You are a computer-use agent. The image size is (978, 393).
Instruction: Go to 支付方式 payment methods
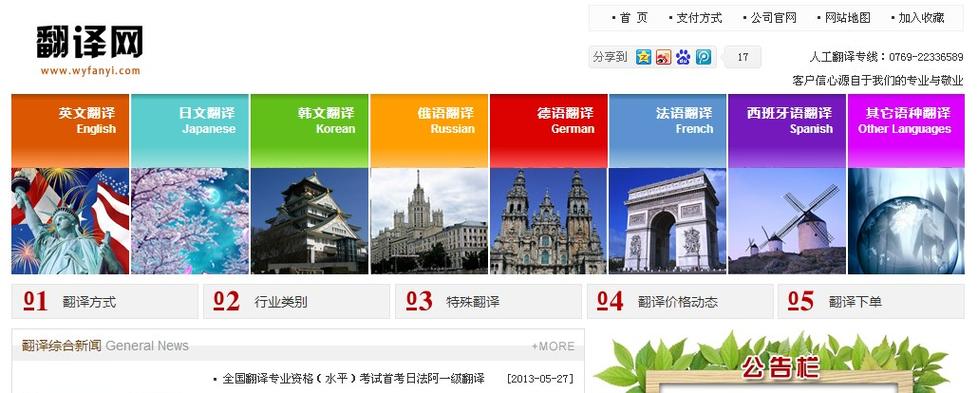pyautogui.click(x=695, y=18)
